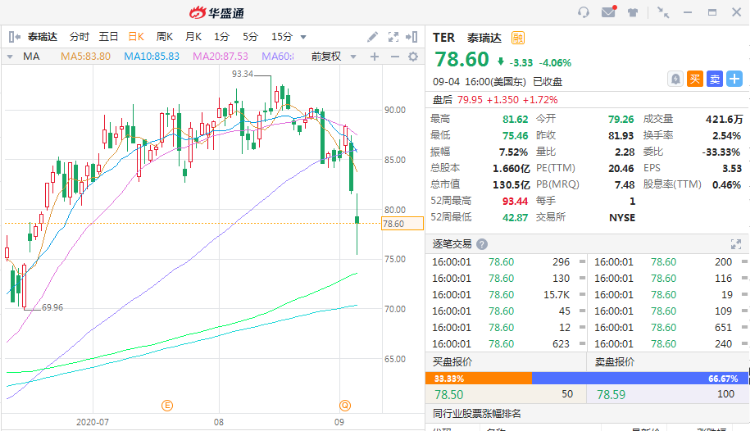Switch to 1分 one-minute chart
This screenshot has width=750, height=431.
tap(221, 37)
